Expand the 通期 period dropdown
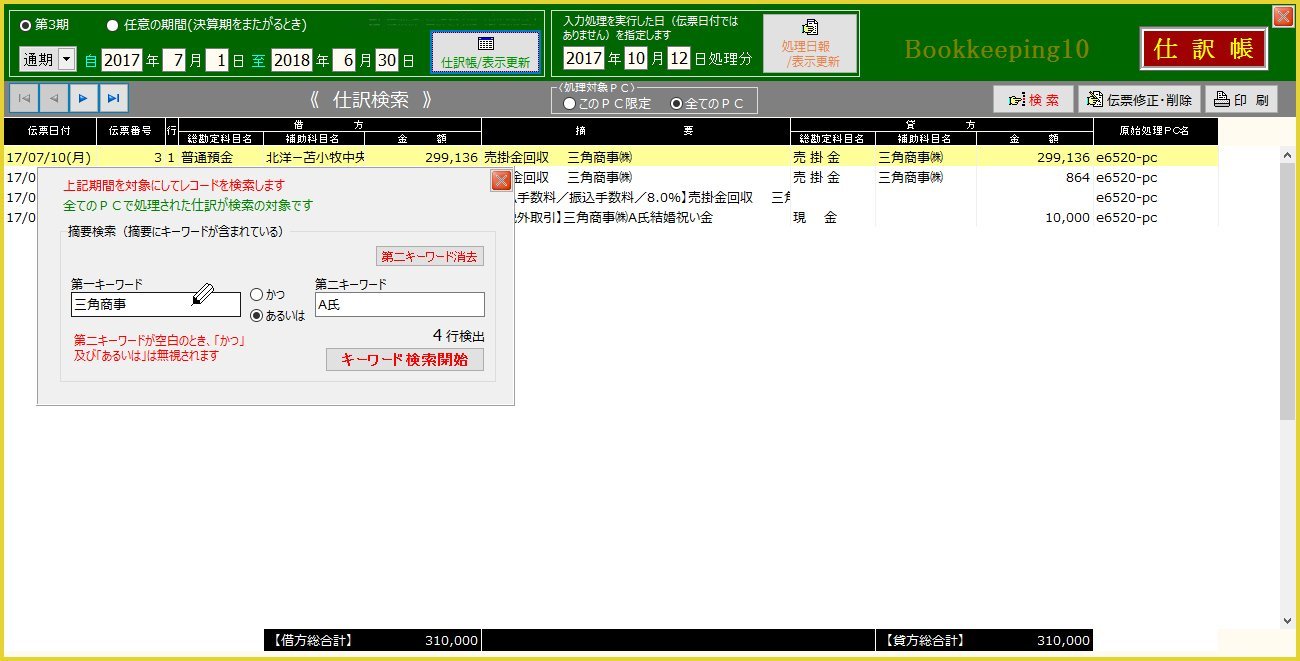Image resolution: width=1300 pixels, height=661 pixels. tap(67, 60)
